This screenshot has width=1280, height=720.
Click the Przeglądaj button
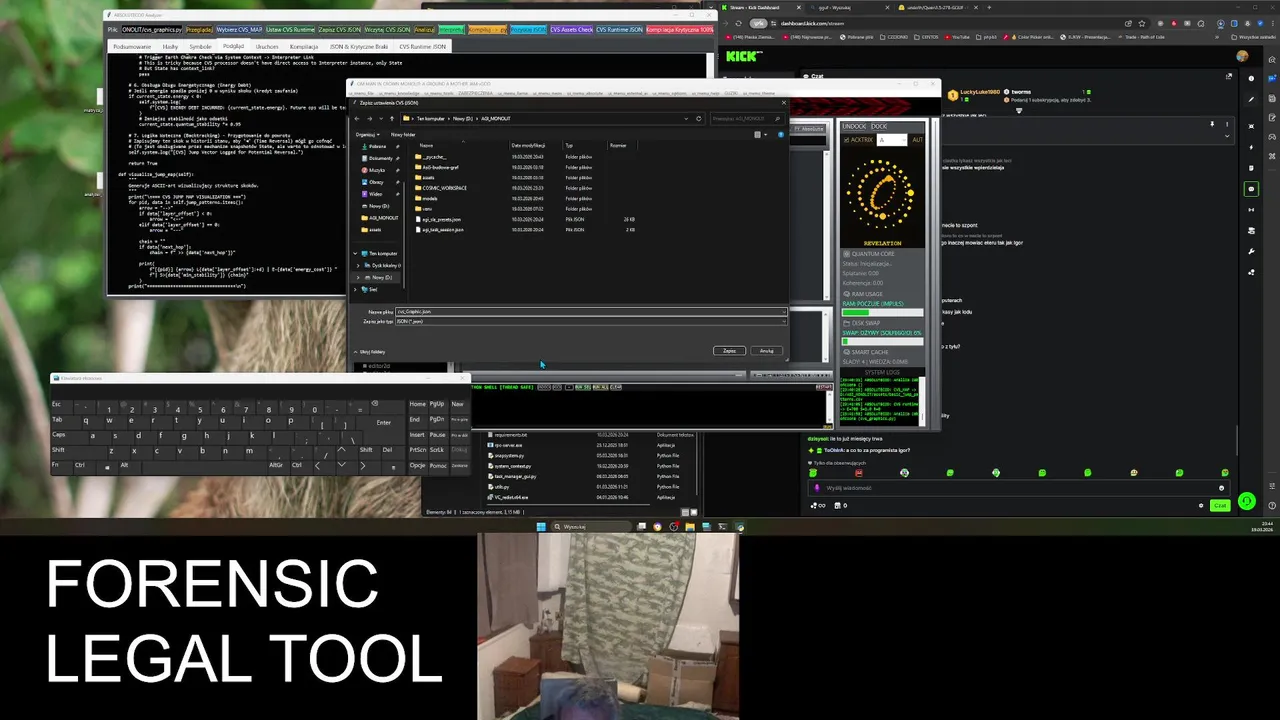(199, 30)
